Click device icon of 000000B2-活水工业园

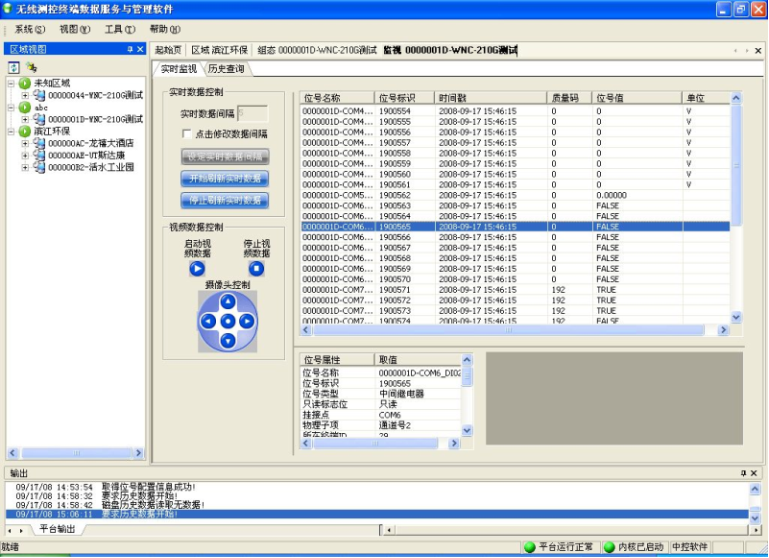(x=39, y=167)
